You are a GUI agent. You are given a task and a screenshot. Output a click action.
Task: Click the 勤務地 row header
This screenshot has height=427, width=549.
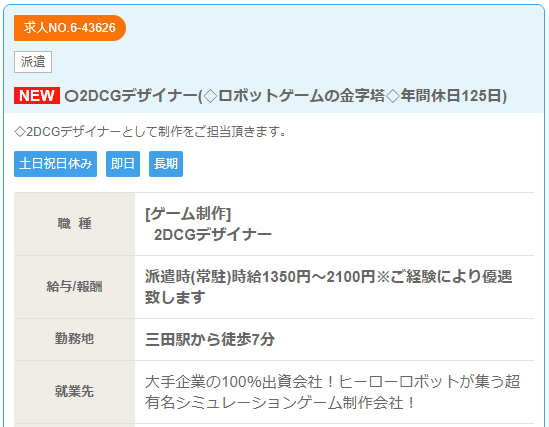click(x=74, y=339)
